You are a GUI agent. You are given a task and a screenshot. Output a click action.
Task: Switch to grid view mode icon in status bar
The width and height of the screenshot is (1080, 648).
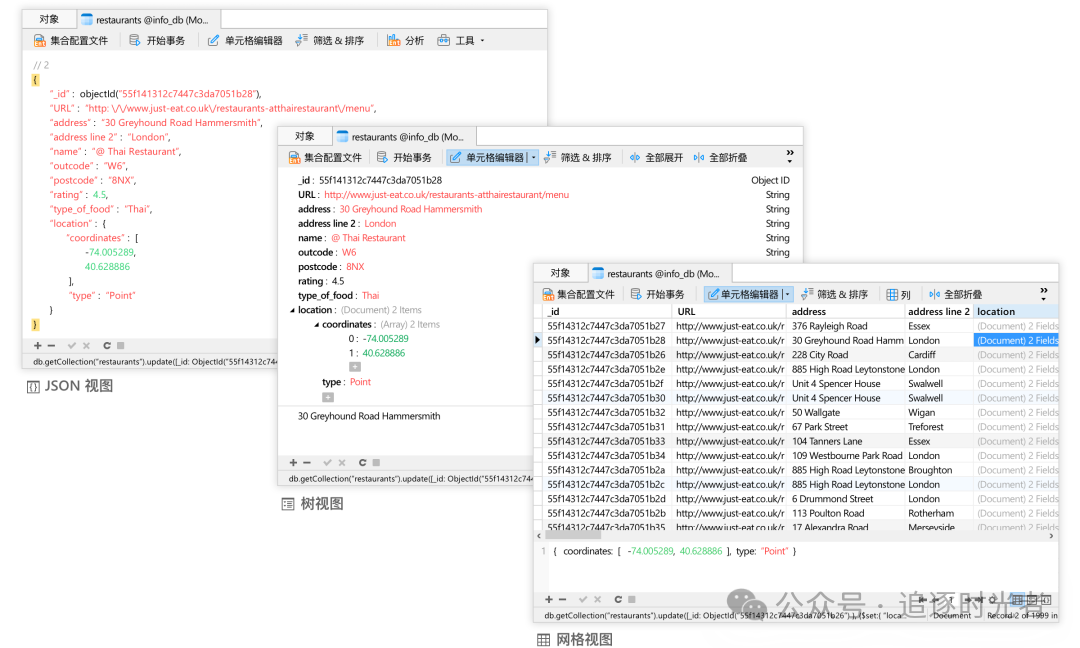(1017, 600)
